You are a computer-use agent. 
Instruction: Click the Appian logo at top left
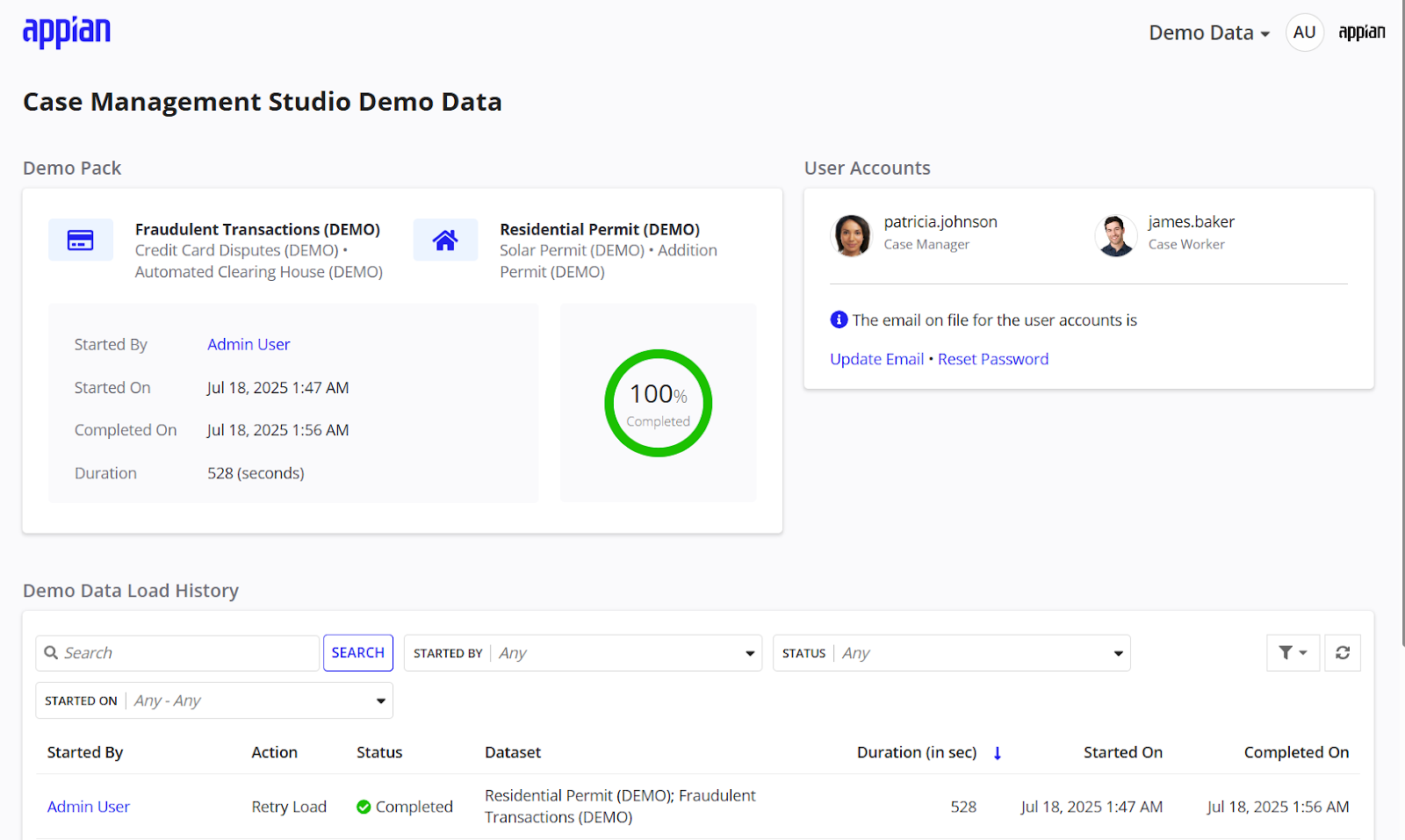(67, 32)
